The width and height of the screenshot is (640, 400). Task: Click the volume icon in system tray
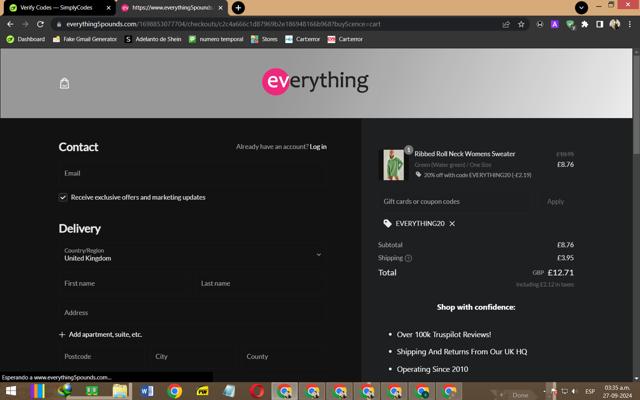coord(573,391)
